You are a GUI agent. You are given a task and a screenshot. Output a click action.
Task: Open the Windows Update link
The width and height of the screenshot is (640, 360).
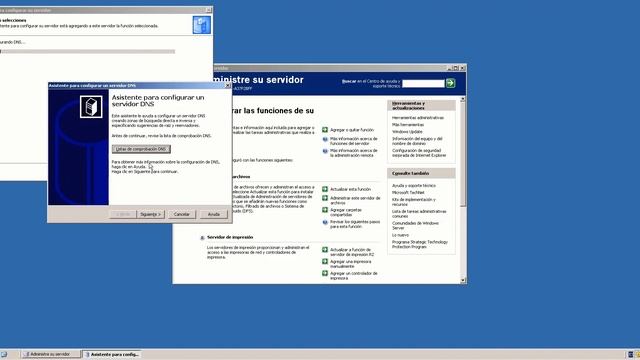407,132
